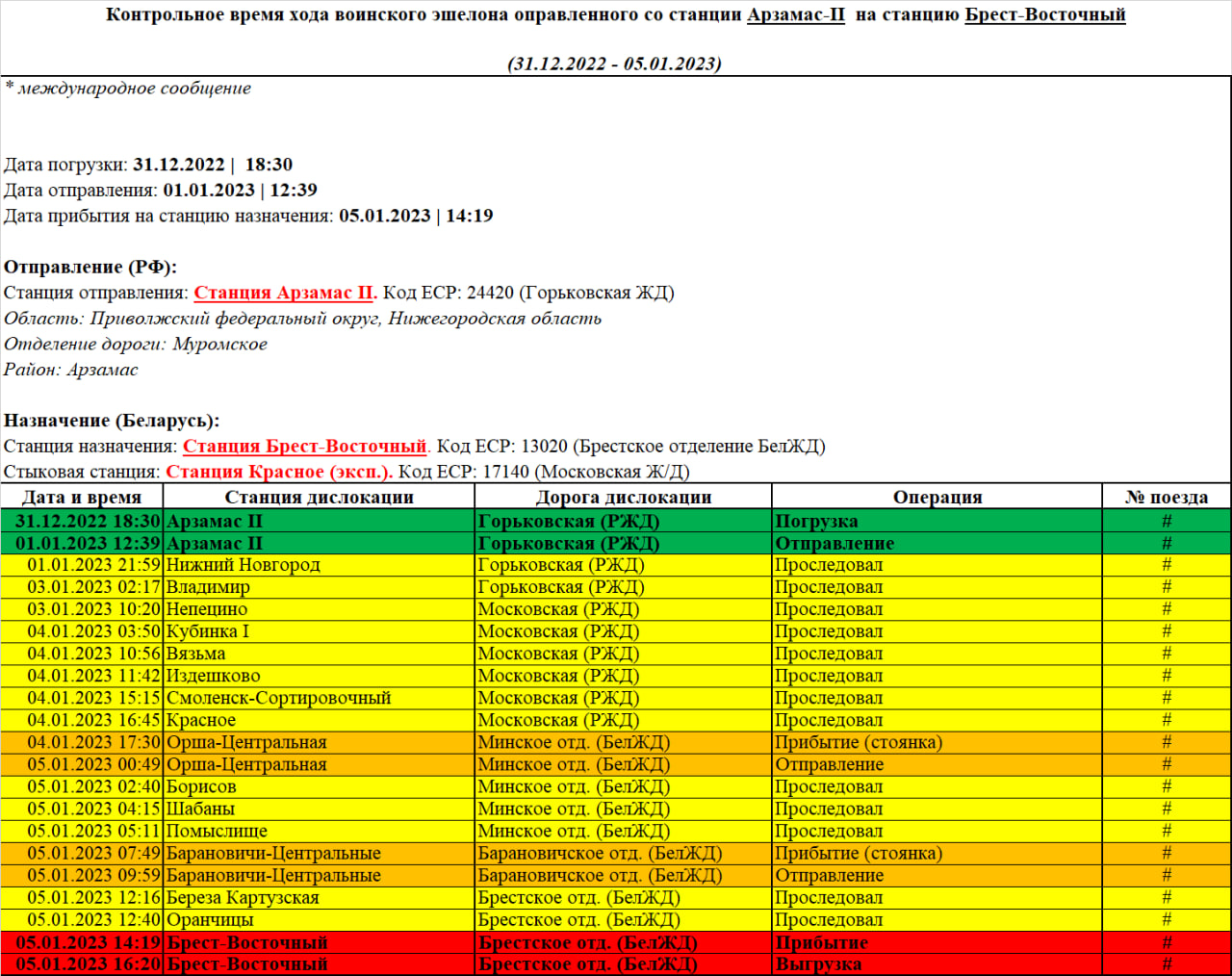
Task: Select the Операция column header
Action: [937, 497]
